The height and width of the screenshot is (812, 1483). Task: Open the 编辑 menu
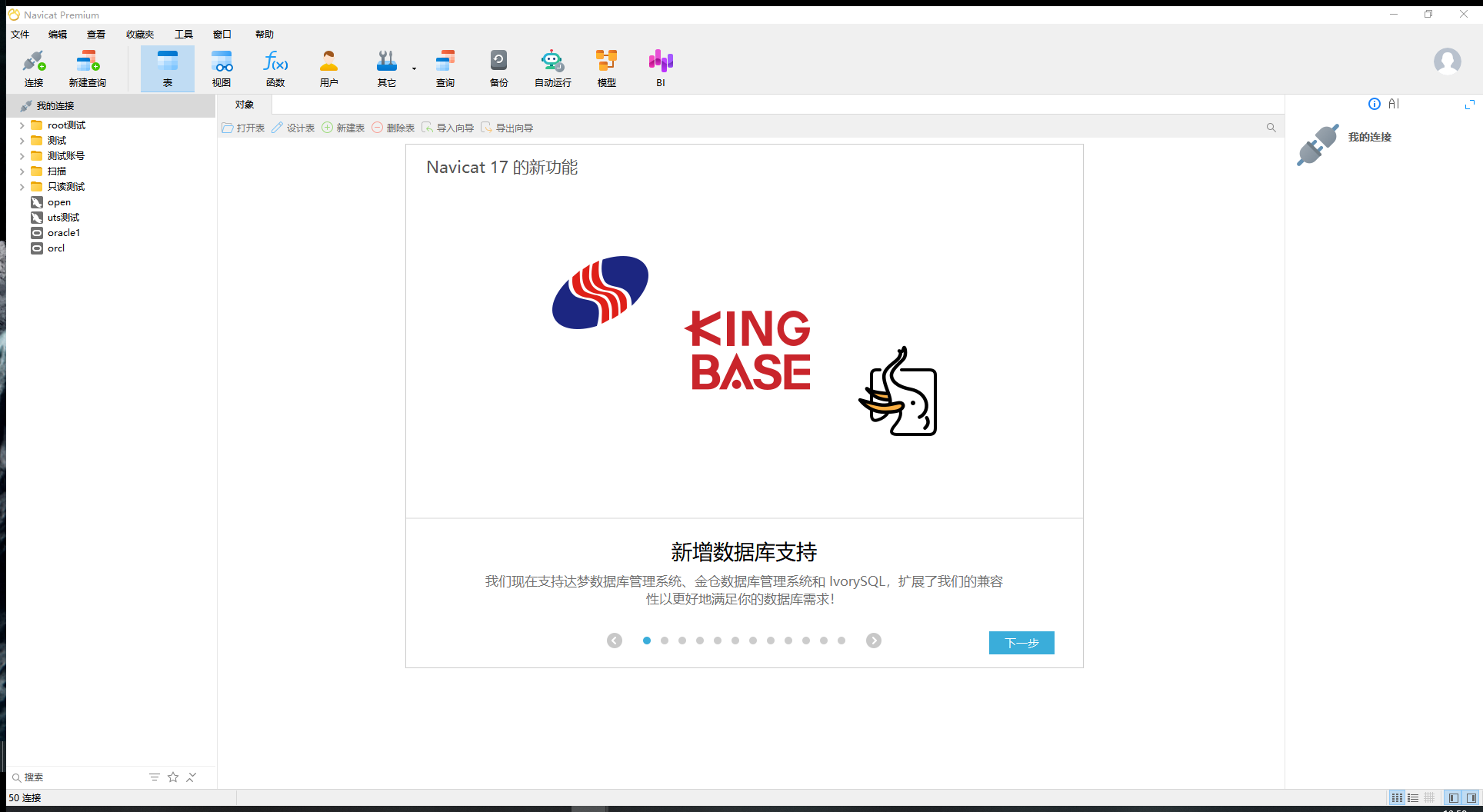pos(58,35)
